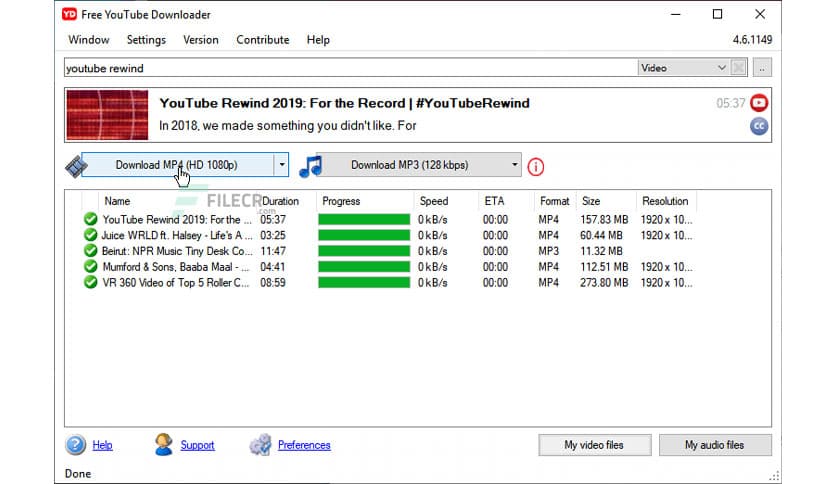
Task: Click the YouTube Rewind 2019 video title
Action: (344, 103)
